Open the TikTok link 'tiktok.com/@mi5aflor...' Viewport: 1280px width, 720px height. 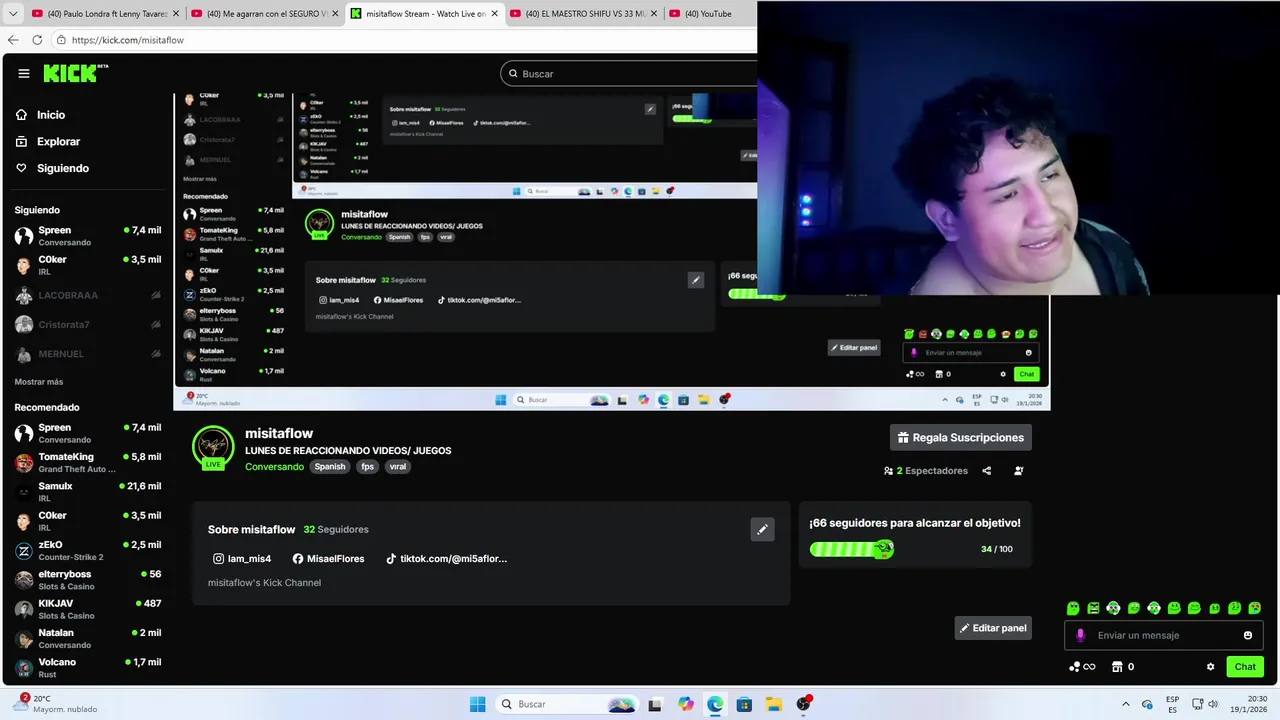(446, 559)
